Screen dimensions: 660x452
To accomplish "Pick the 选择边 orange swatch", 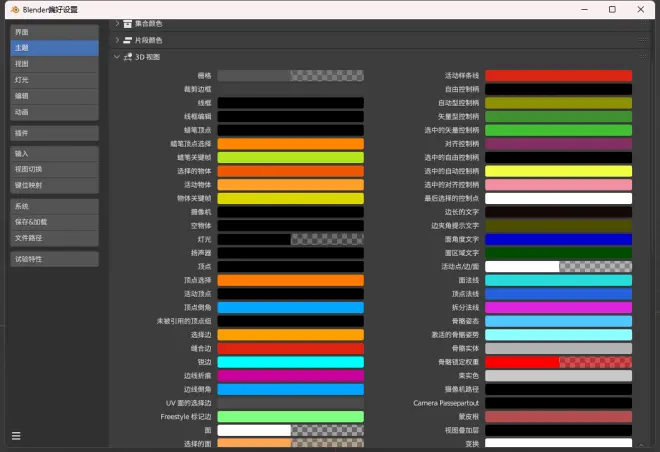I will click(x=290, y=335).
